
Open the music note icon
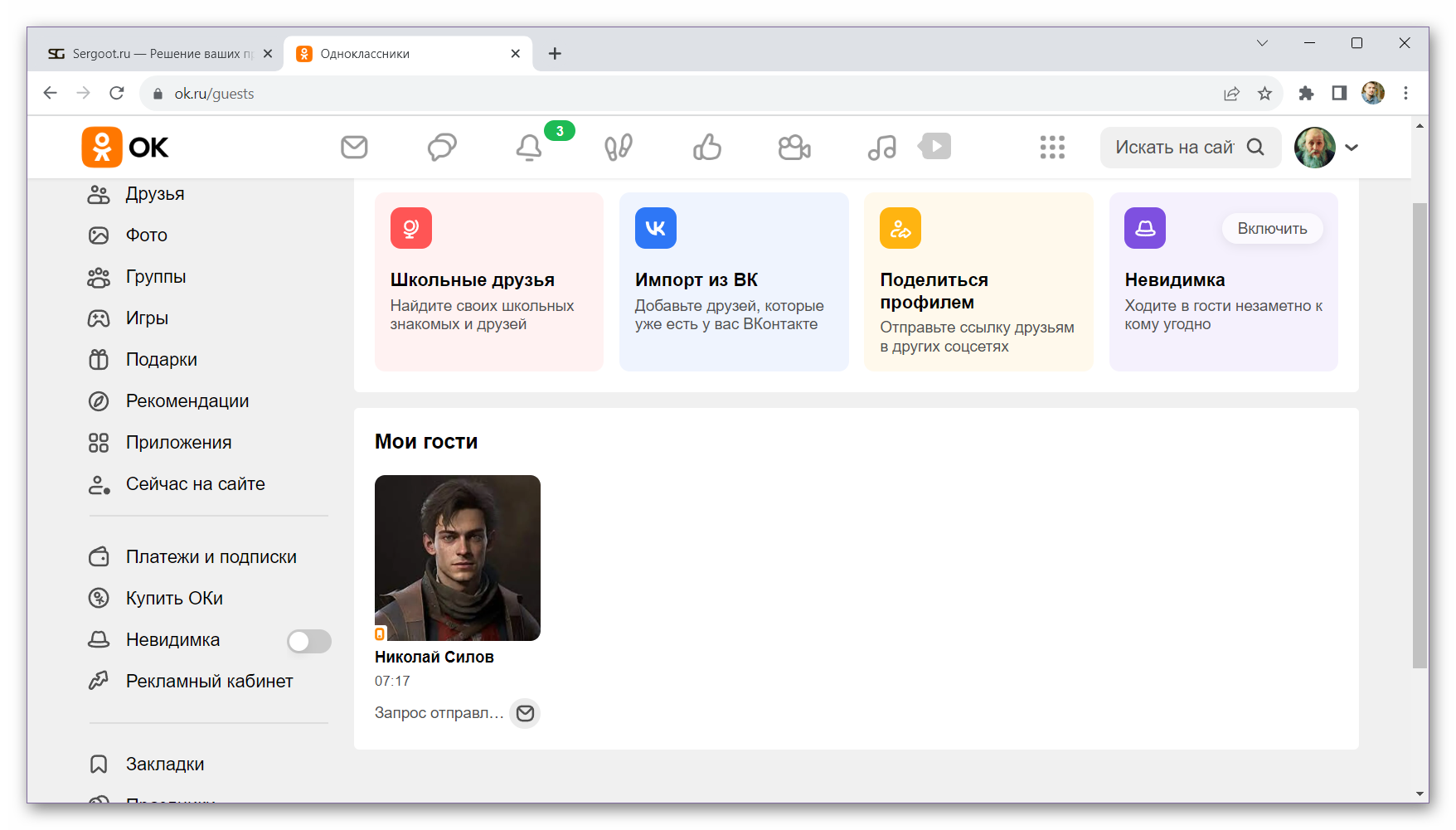(881, 148)
